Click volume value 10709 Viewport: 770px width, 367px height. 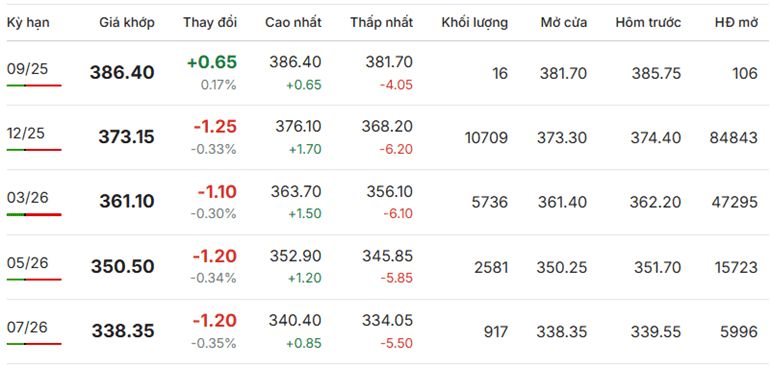tap(486, 138)
